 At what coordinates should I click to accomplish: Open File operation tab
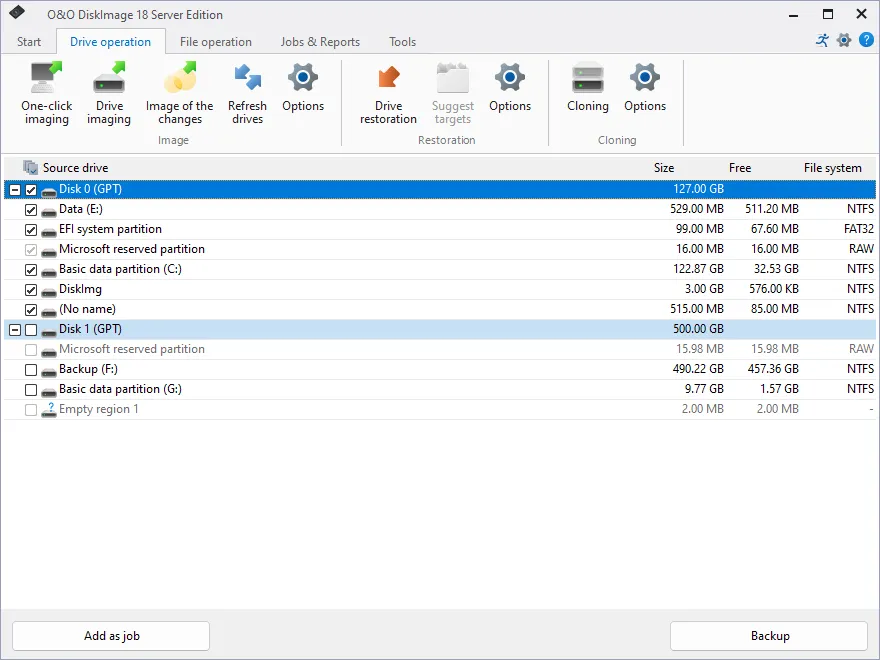[216, 42]
